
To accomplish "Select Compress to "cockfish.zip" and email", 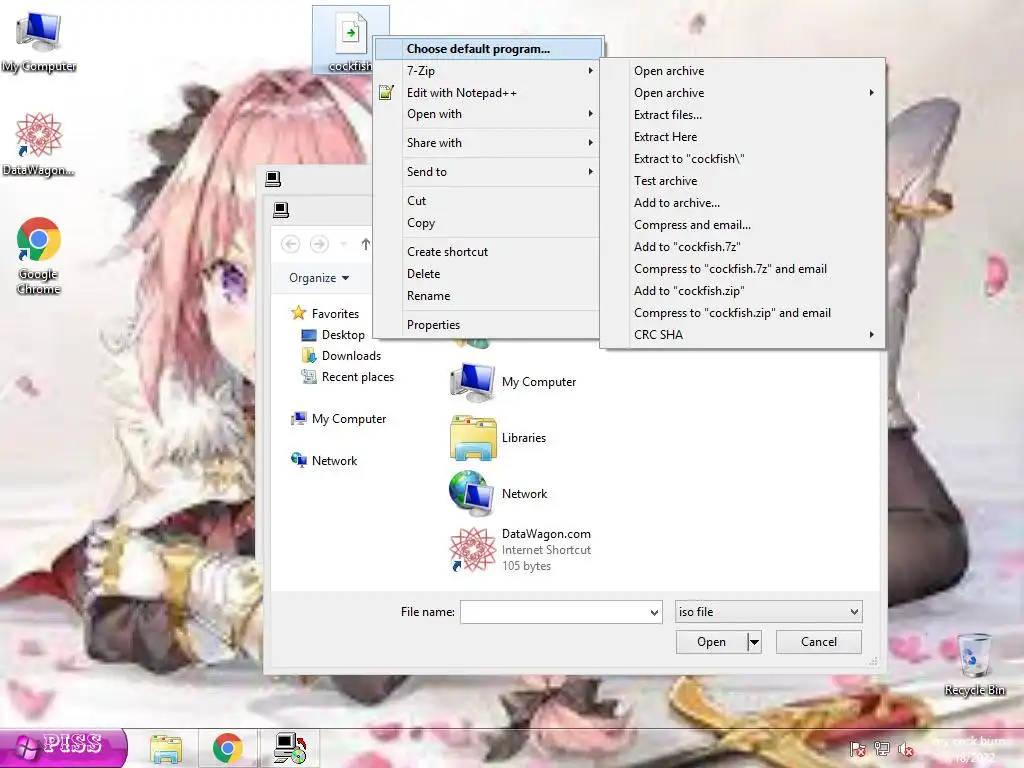I will 743,313.
